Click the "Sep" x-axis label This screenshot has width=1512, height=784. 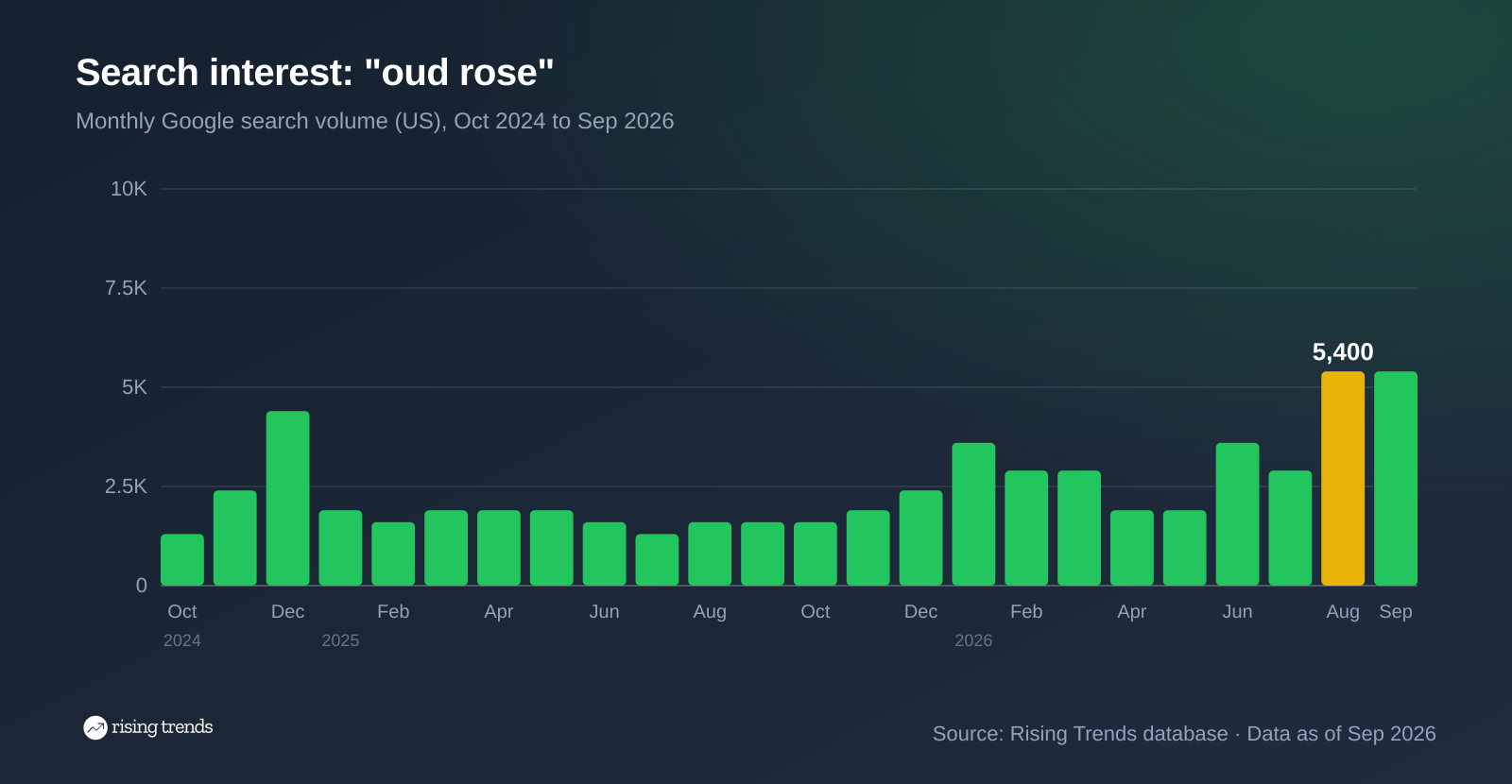(x=1396, y=612)
